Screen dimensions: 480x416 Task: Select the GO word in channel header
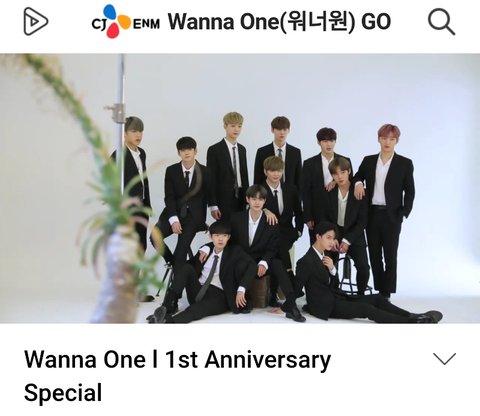[x=376, y=22]
